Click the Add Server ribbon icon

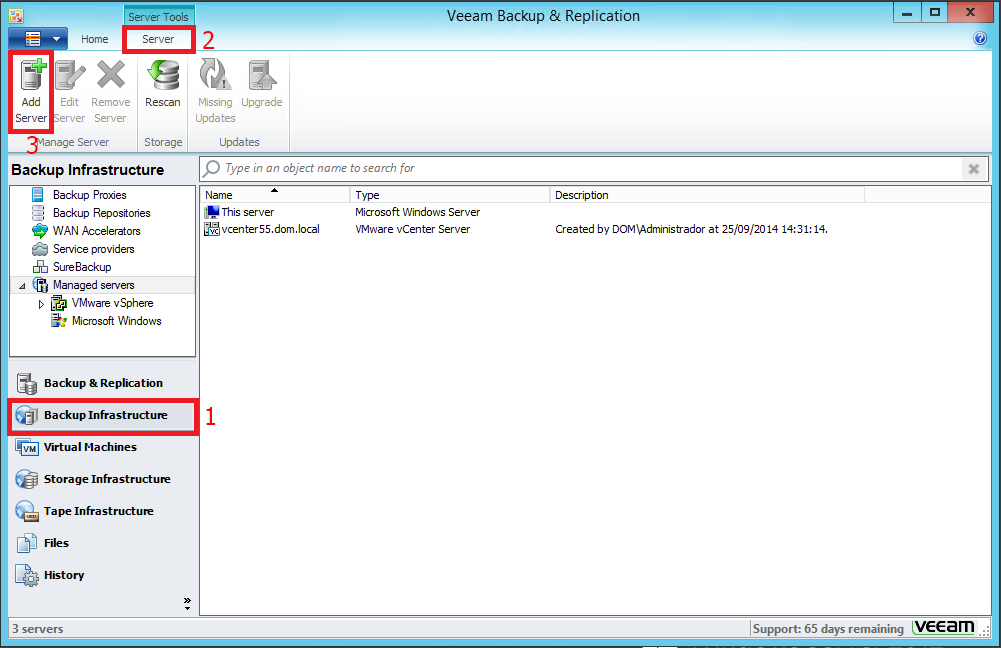[x=31, y=91]
